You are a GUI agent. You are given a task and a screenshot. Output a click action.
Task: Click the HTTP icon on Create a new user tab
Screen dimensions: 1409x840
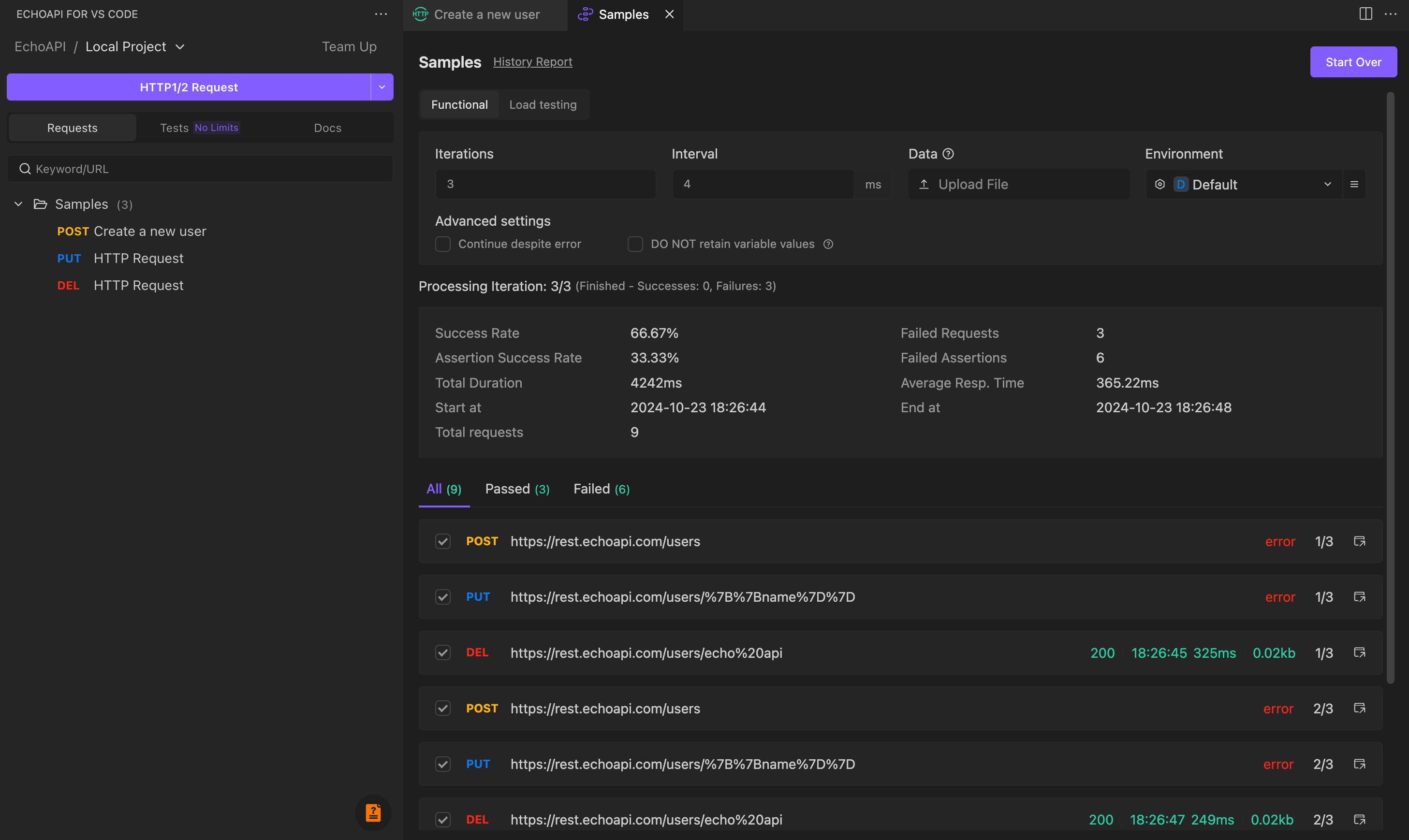pos(420,14)
